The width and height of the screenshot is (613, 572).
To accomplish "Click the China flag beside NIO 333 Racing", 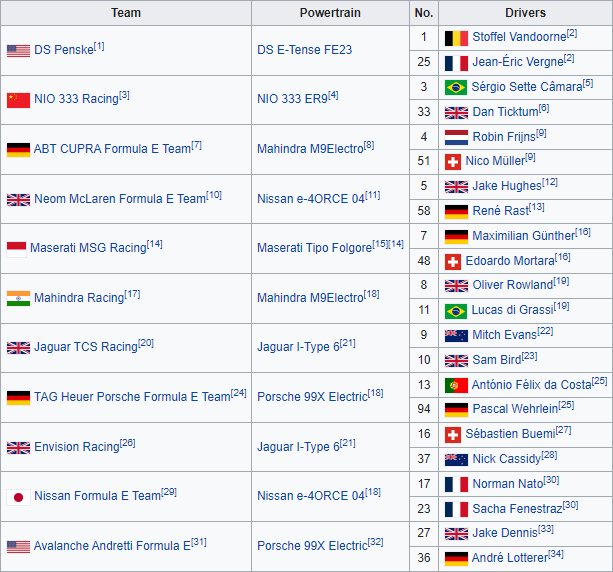I will [x=18, y=100].
